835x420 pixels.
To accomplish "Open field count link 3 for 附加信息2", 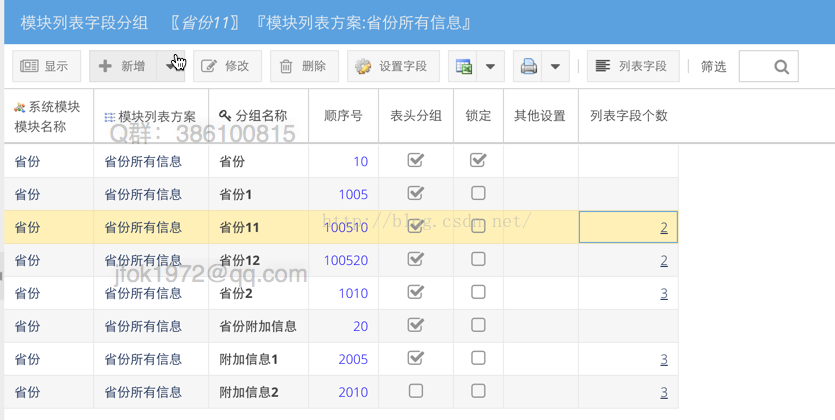I will coord(664,393).
